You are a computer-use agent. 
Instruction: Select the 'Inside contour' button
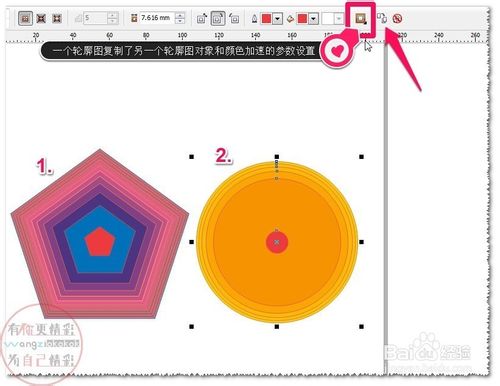tap(41, 18)
